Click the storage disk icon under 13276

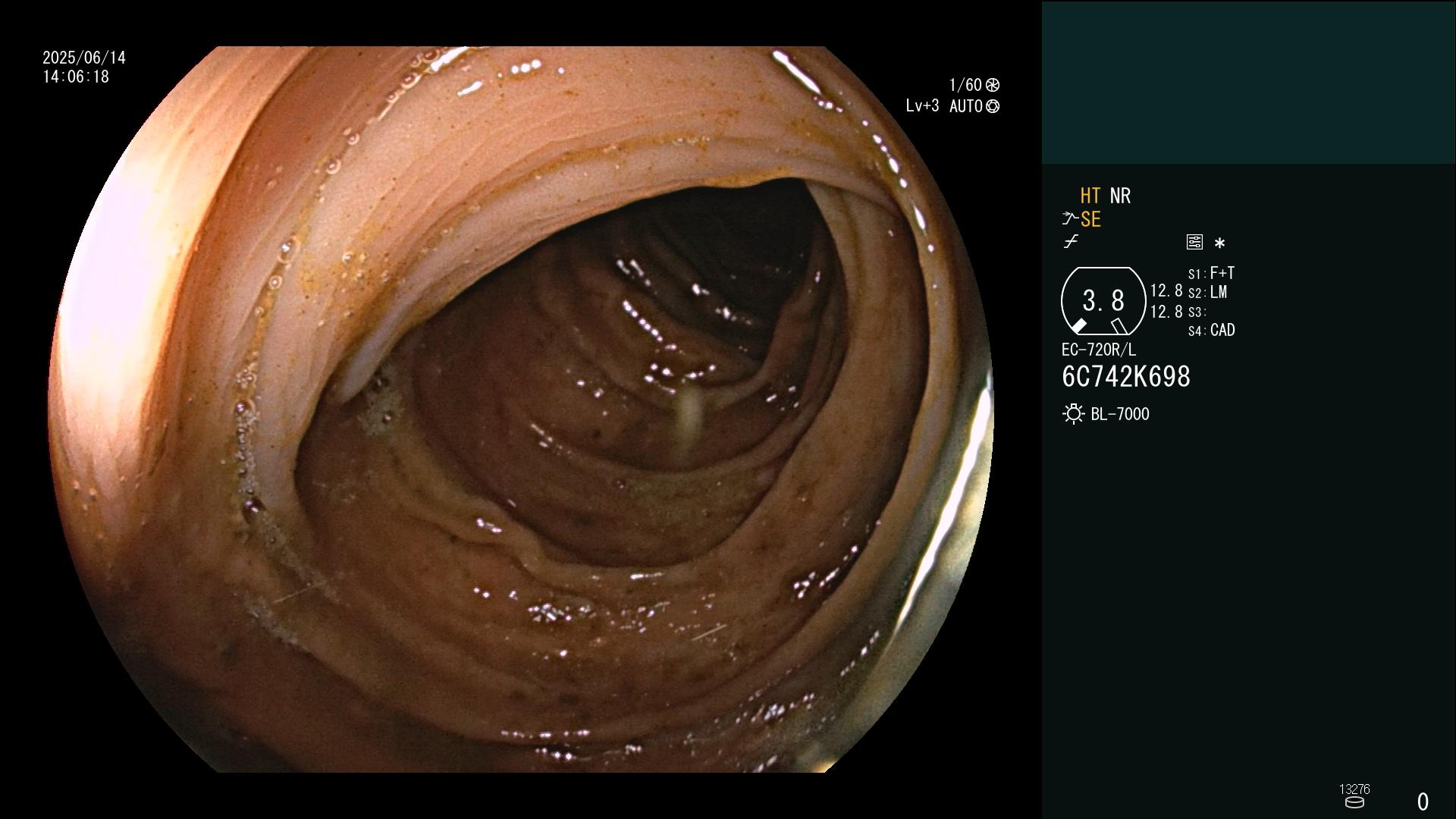coord(1354,802)
